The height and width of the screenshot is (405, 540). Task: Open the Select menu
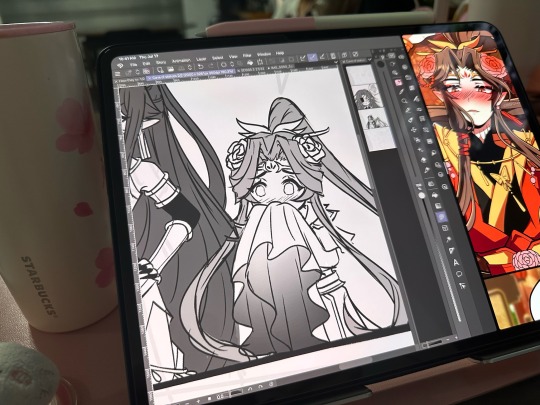tap(217, 58)
